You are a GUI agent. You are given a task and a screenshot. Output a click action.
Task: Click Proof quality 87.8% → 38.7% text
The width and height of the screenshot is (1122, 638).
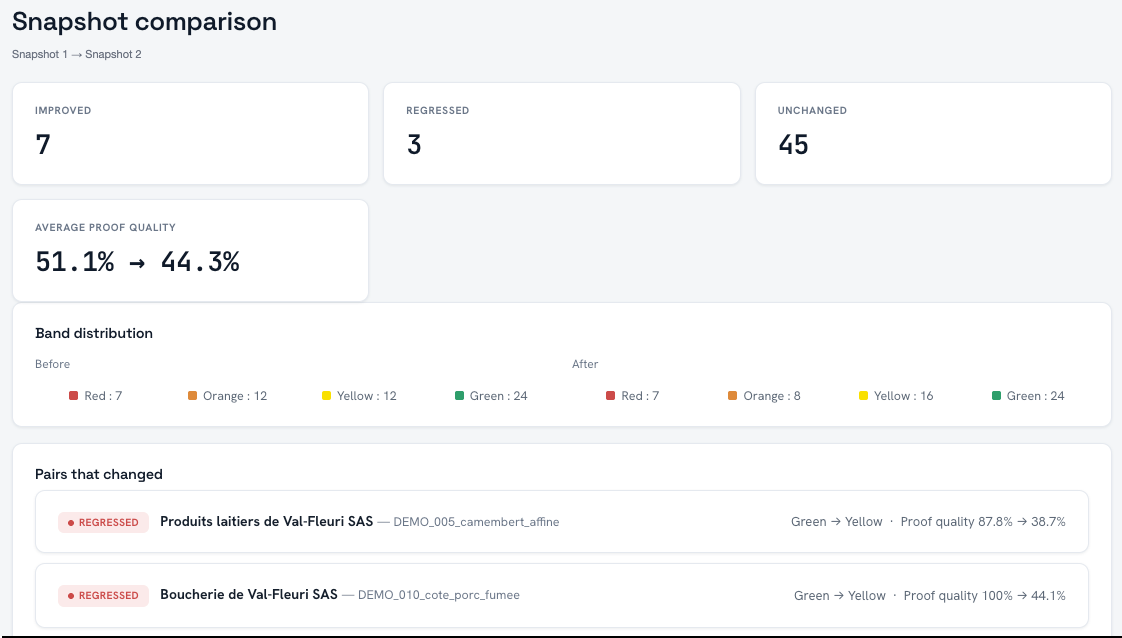pyautogui.click(x=983, y=522)
